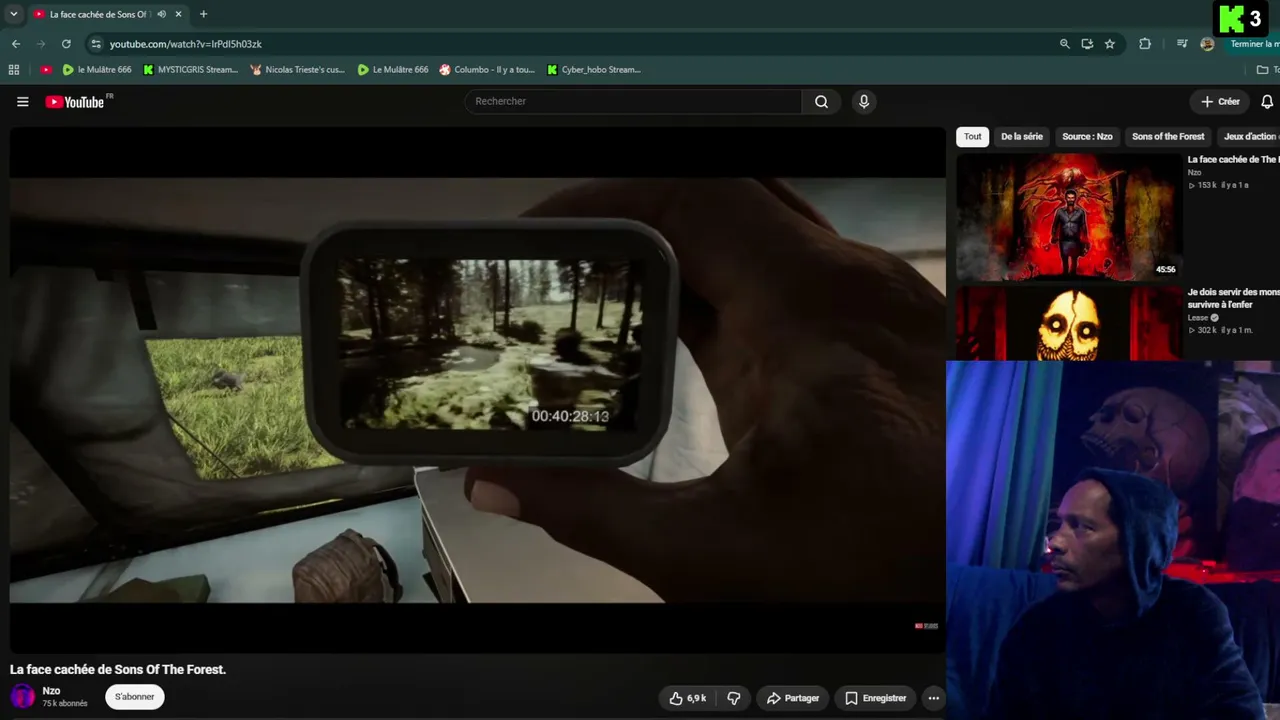The image size is (1280, 720).
Task: Like the video with 6,9 k likes
Action: point(687,698)
